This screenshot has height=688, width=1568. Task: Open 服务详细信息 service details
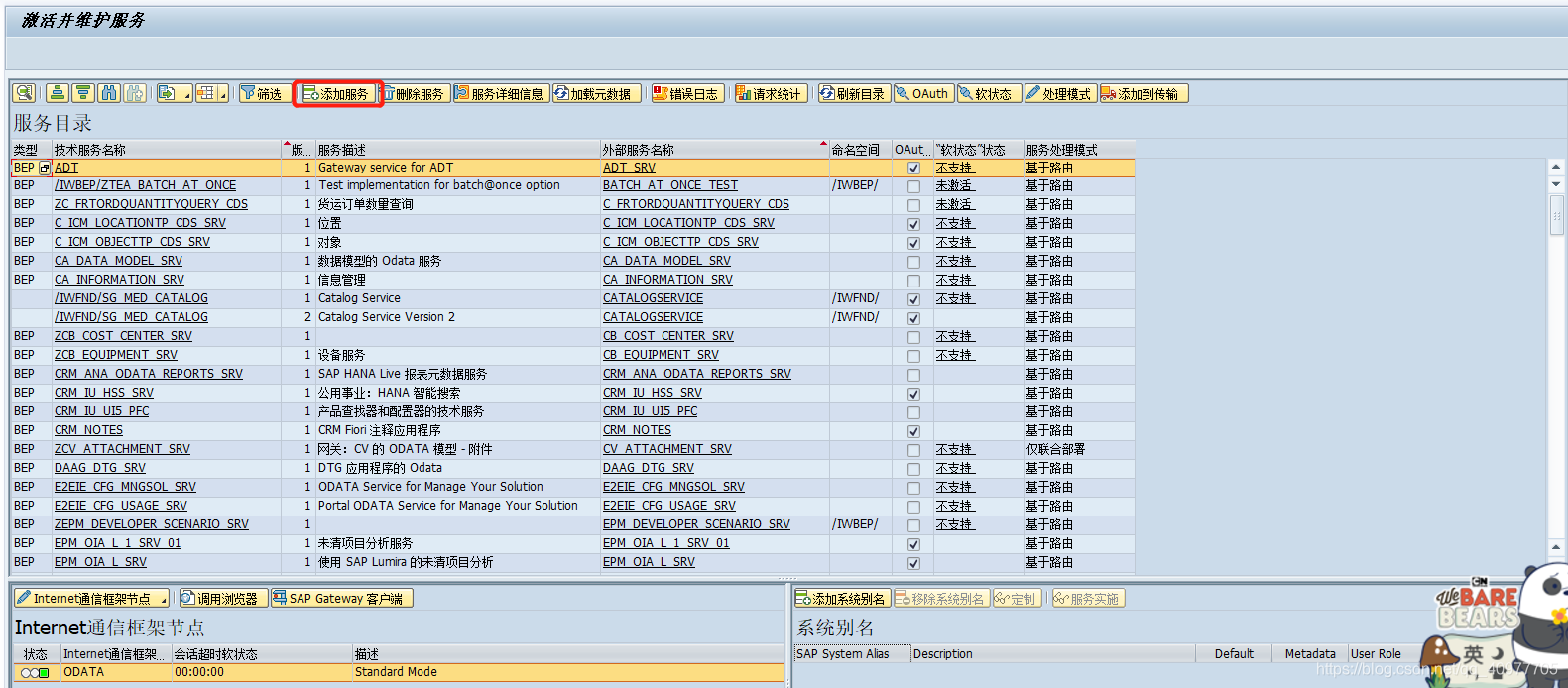501,93
